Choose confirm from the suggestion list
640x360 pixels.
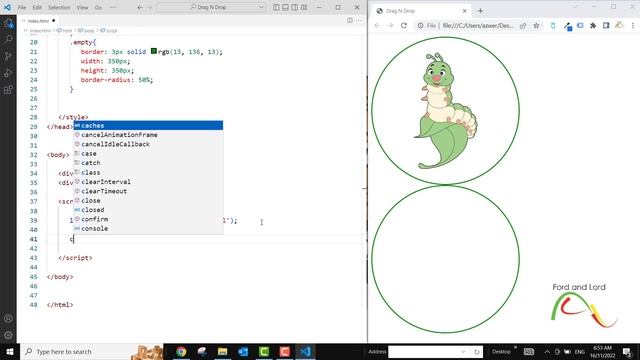[148, 219]
